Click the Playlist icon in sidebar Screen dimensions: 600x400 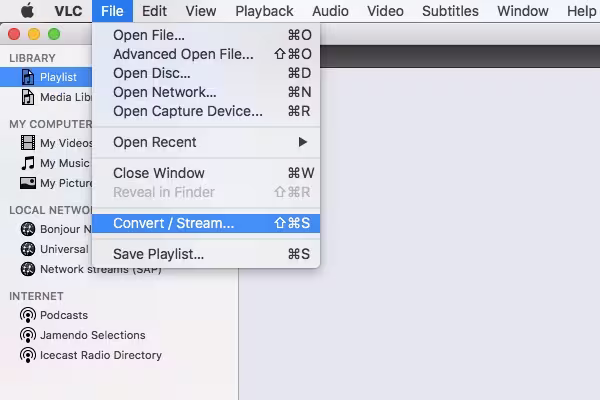tap(29, 77)
